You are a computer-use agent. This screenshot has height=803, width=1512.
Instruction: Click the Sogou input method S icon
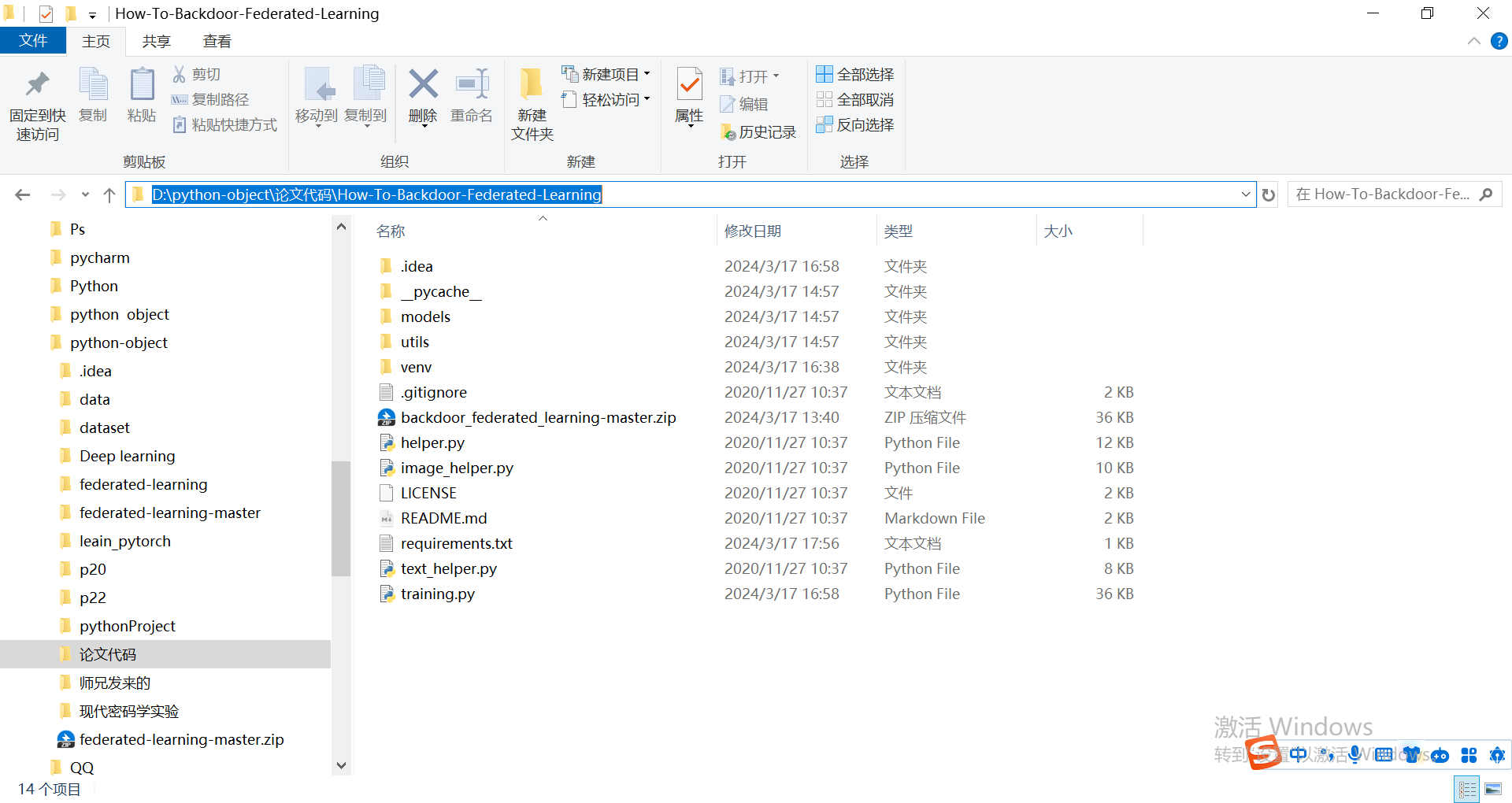tap(1264, 753)
